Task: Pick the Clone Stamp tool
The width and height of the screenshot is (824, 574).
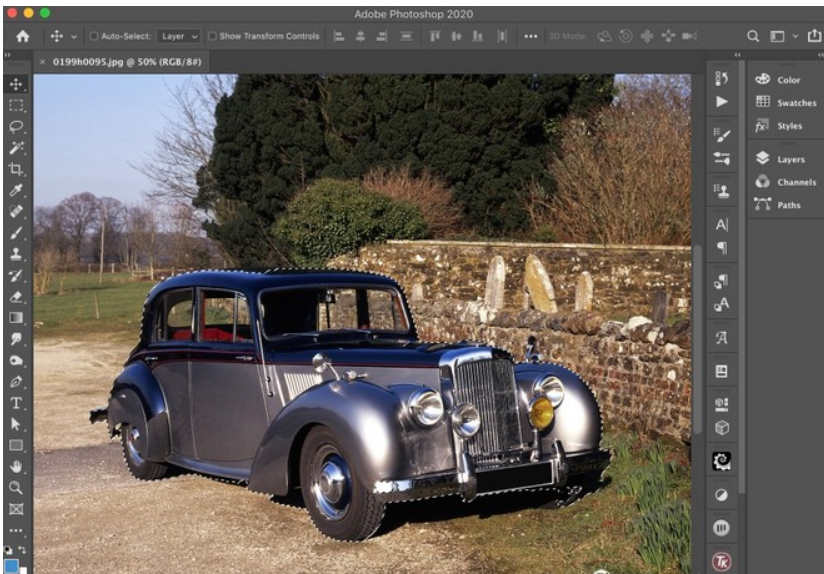Action: click(x=16, y=254)
